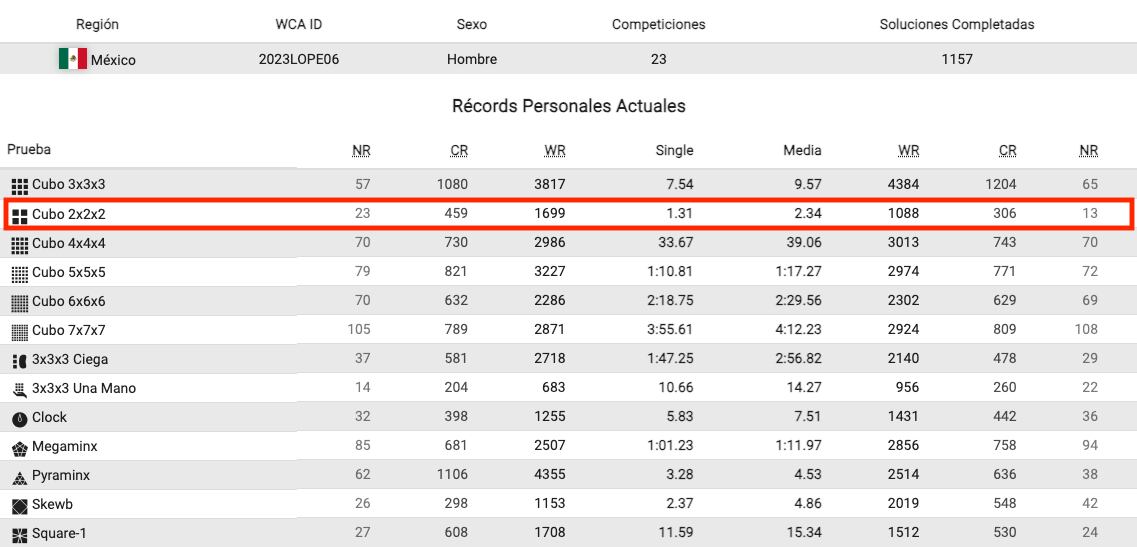
Task: Click the Single column header
Action: pos(674,151)
